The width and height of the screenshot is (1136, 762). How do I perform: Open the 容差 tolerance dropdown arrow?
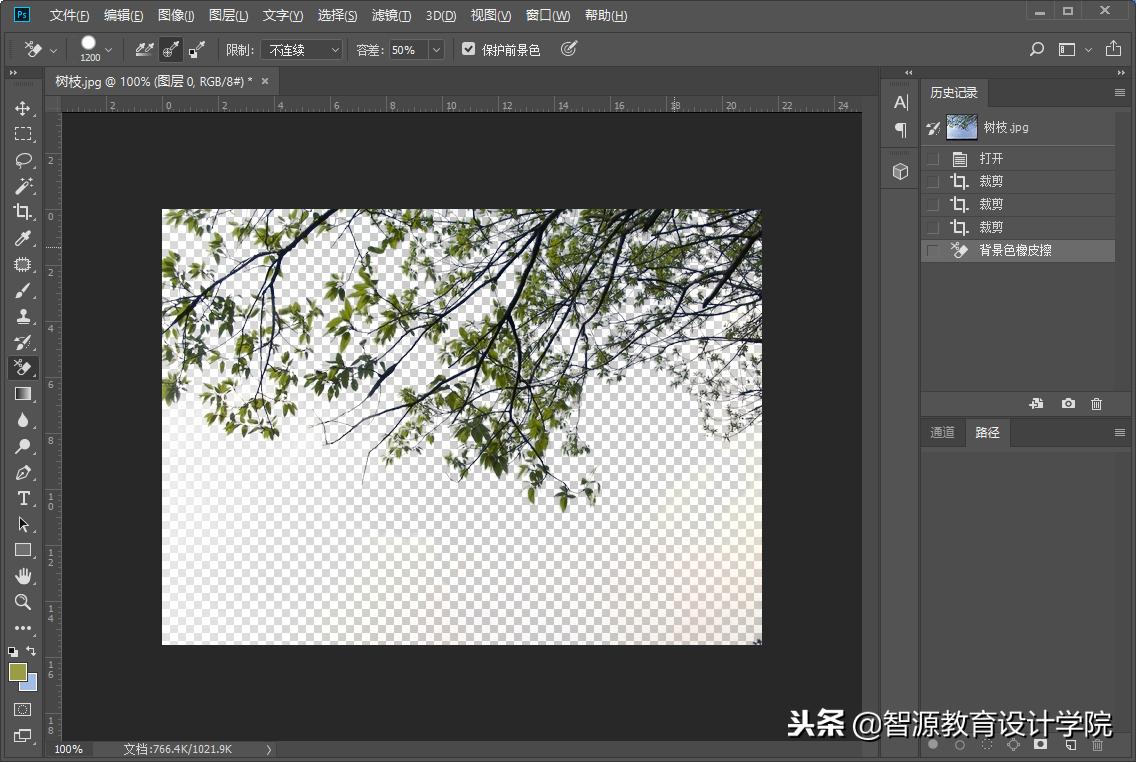coord(434,49)
